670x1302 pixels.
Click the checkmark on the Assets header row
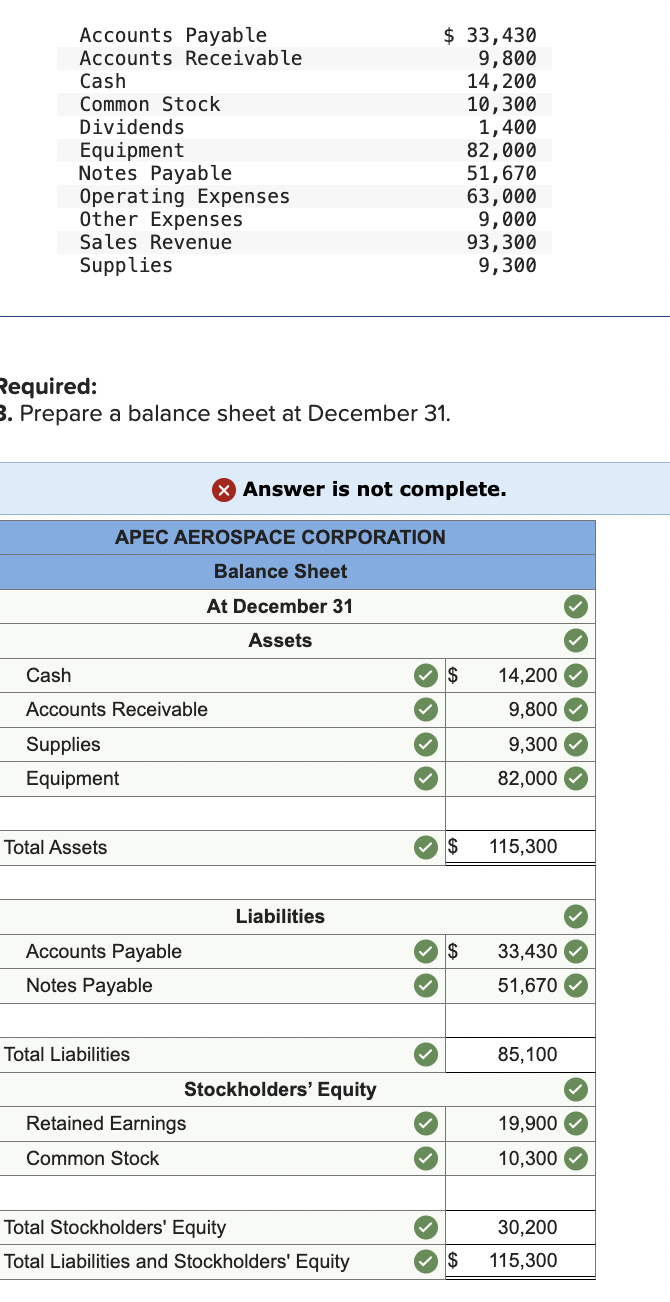point(576,640)
